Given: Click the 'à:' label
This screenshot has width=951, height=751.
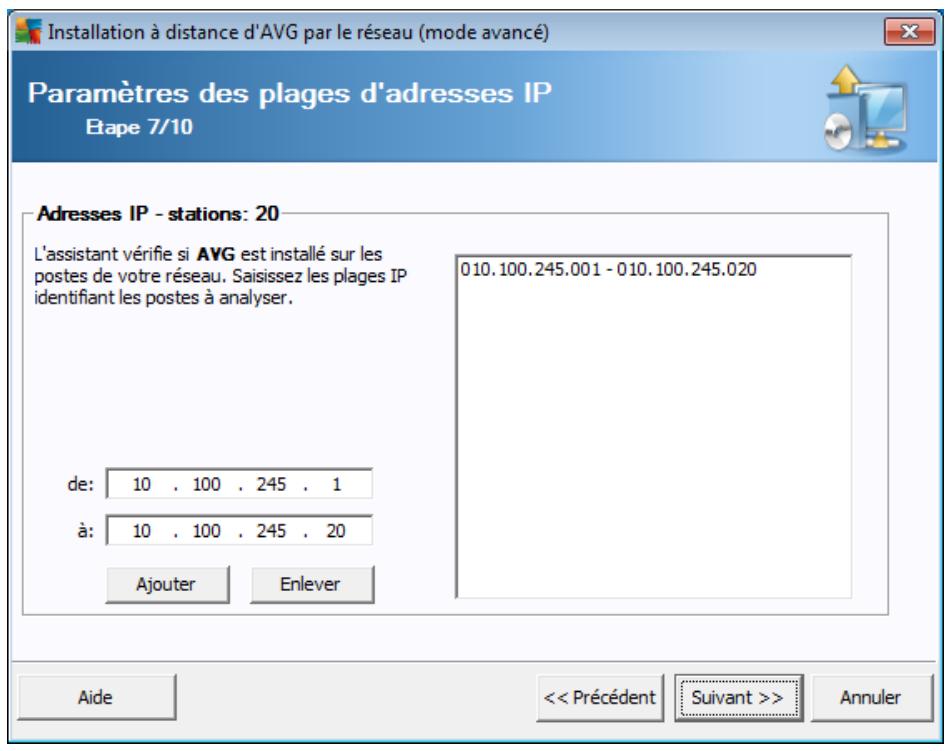Looking at the screenshot, I should pyautogui.click(x=86, y=531).
